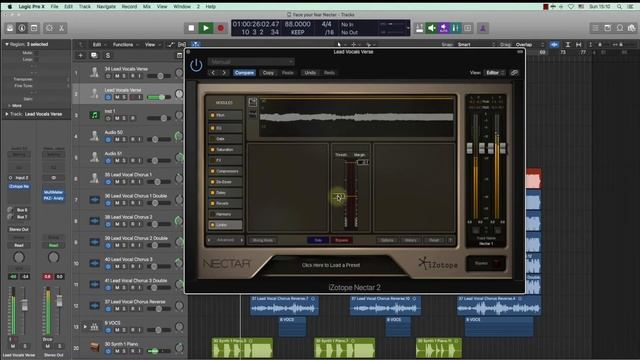Start playback with the green Play button
The height and width of the screenshot is (360, 640).
click(206, 28)
